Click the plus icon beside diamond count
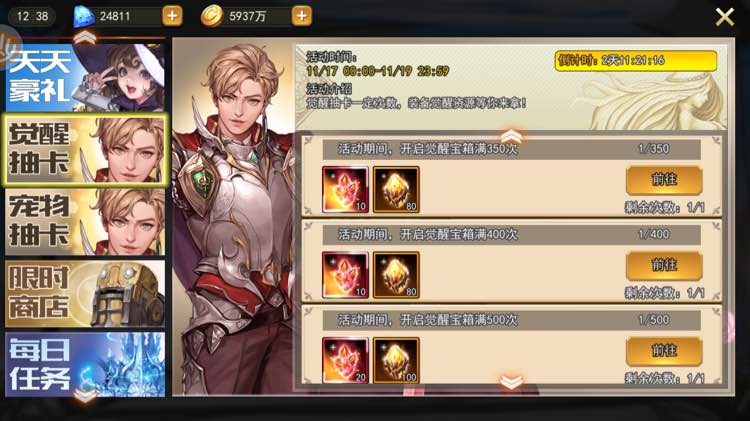 [172, 16]
